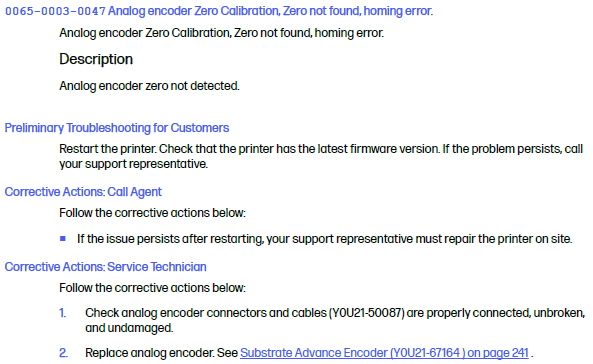
Task: Click the error code 0065-0003-0047
Action: [55, 11]
